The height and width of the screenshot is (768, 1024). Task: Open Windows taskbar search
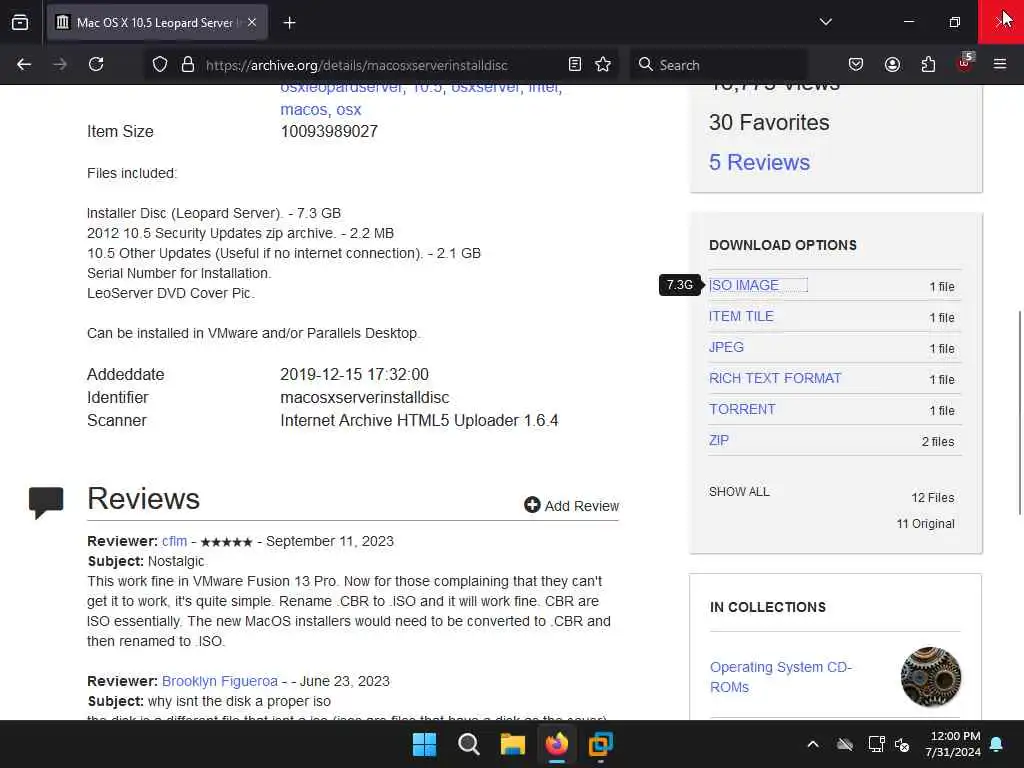468,744
